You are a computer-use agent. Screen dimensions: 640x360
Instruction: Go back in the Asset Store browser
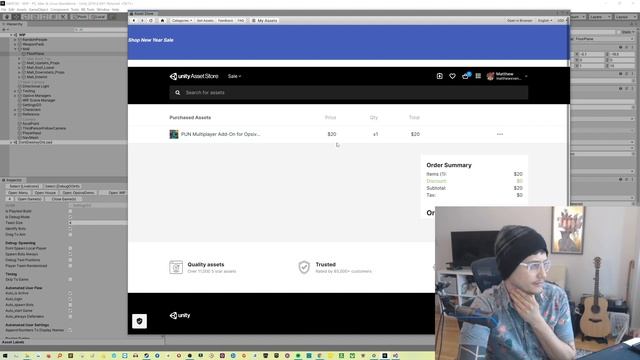[x=134, y=20]
